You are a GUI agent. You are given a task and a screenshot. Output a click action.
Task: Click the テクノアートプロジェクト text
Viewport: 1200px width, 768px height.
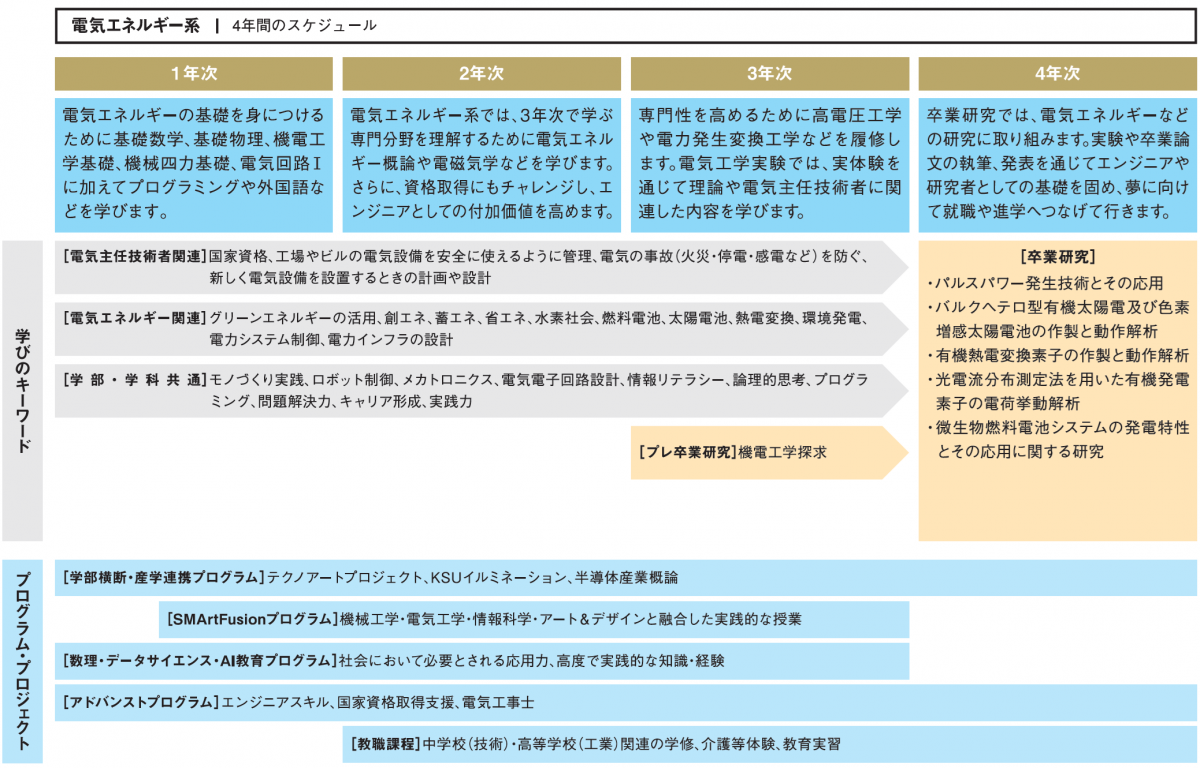(x=344, y=578)
